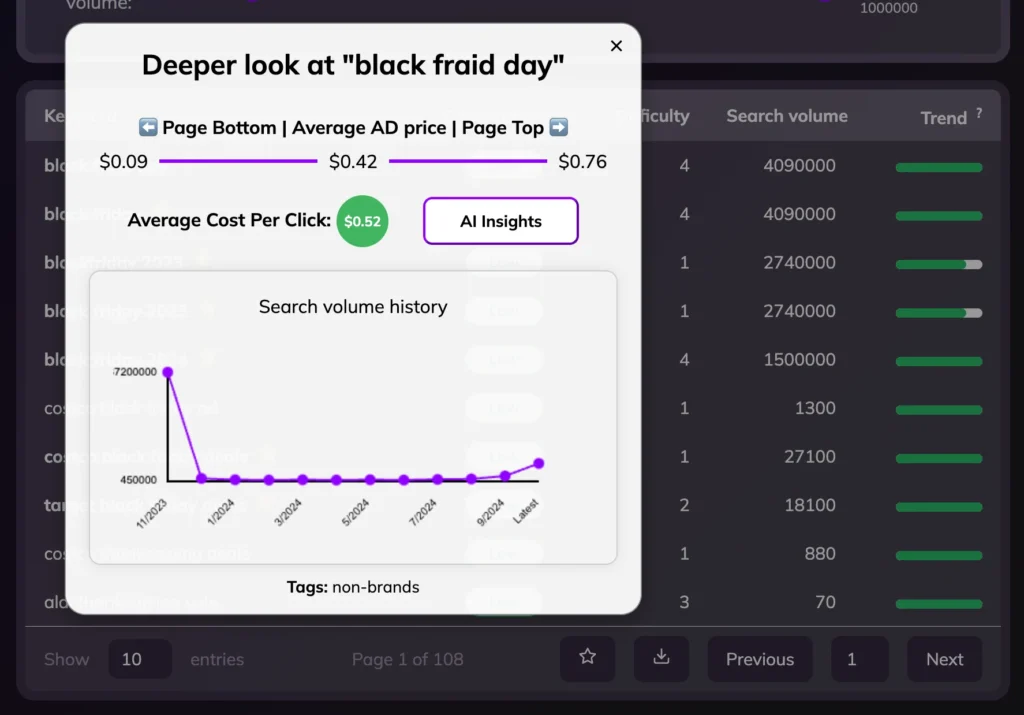Click the trend bar of the top keyword row

click(x=938, y=166)
